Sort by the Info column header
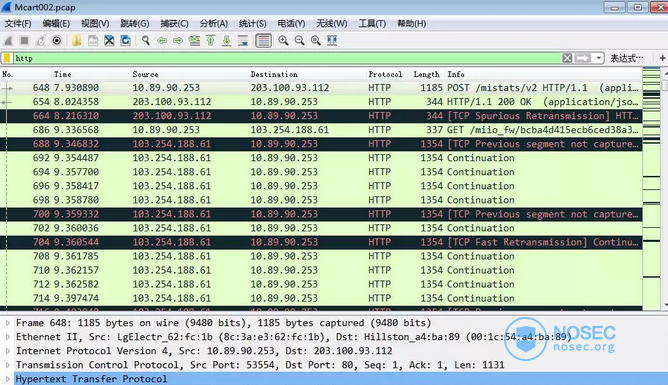668x385 pixels. click(543, 74)
